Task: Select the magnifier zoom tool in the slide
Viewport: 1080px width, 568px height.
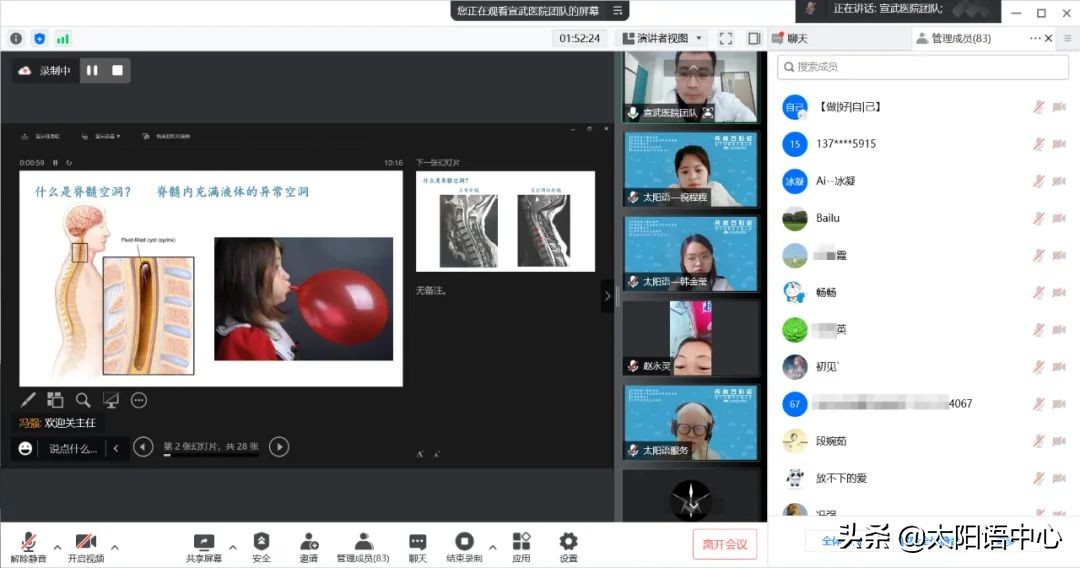Action: point(83,400)
